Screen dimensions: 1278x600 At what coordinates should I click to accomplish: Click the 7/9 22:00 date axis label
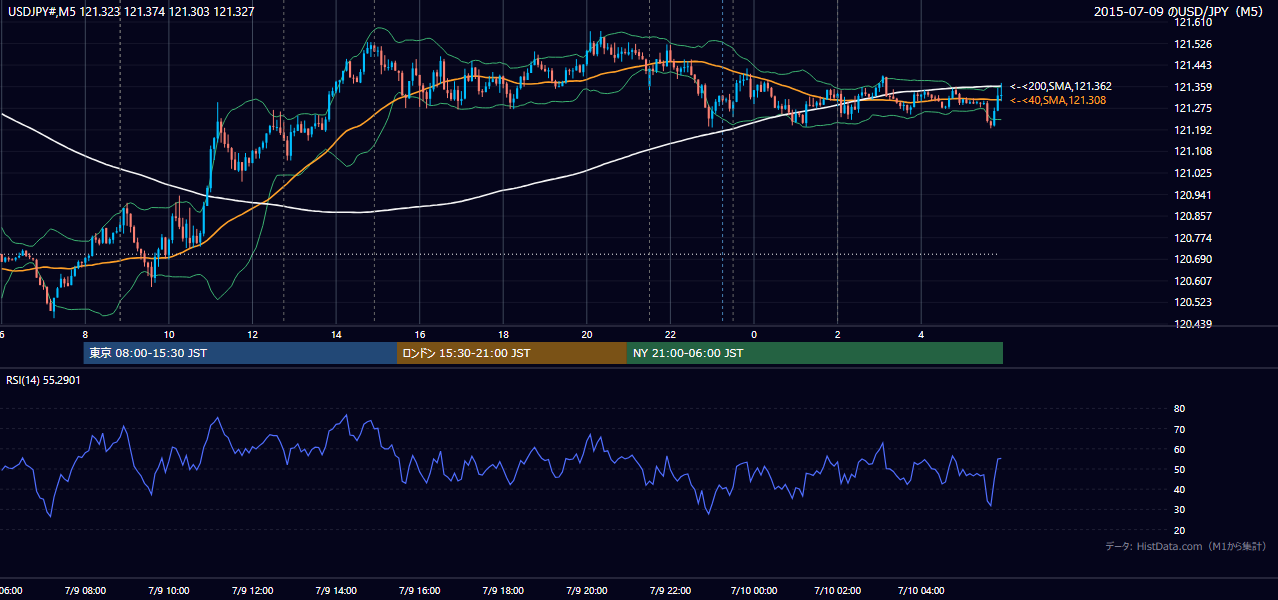coord(671,591)
